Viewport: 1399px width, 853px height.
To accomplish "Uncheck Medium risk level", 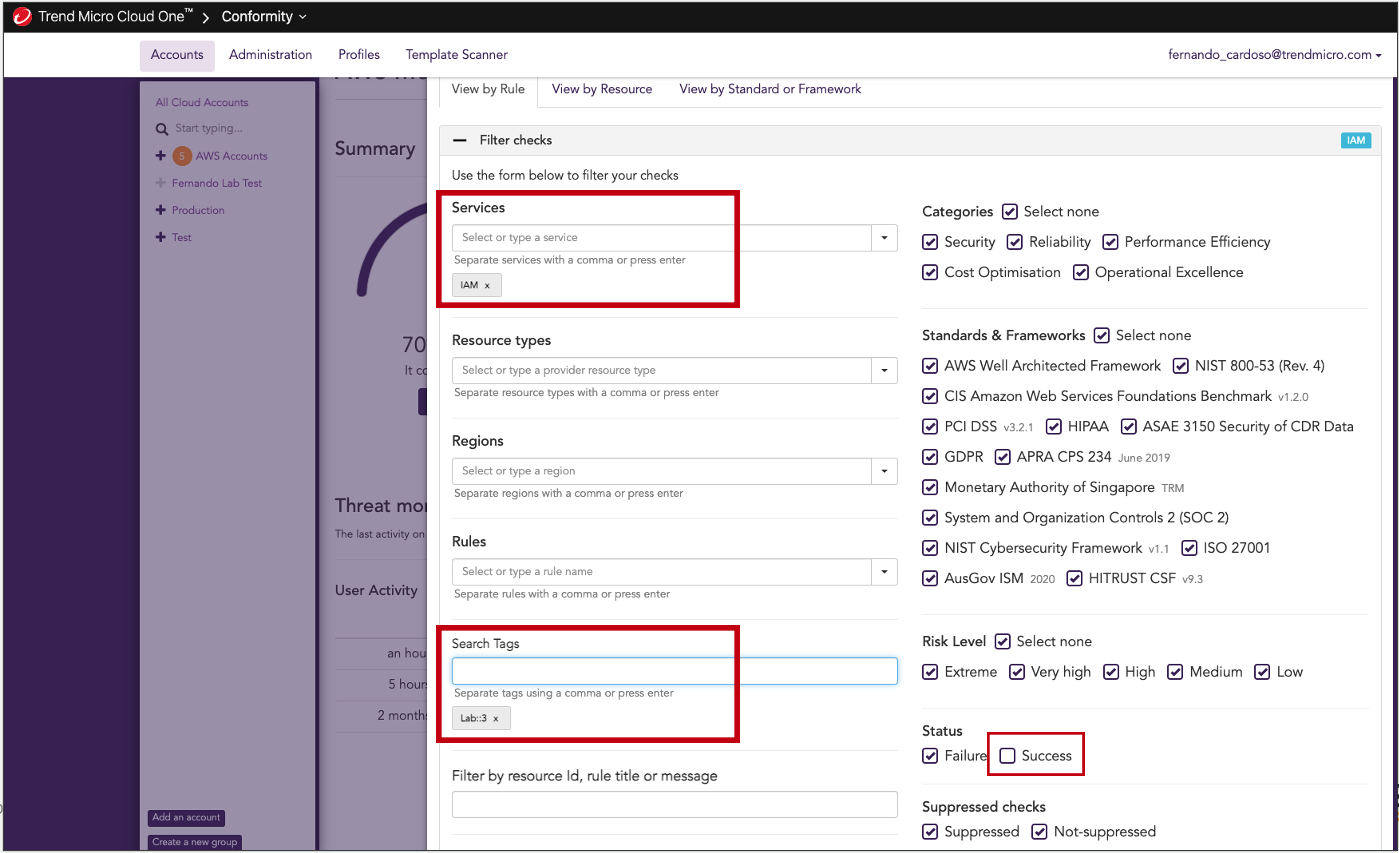I will [x=1175, y=672].
